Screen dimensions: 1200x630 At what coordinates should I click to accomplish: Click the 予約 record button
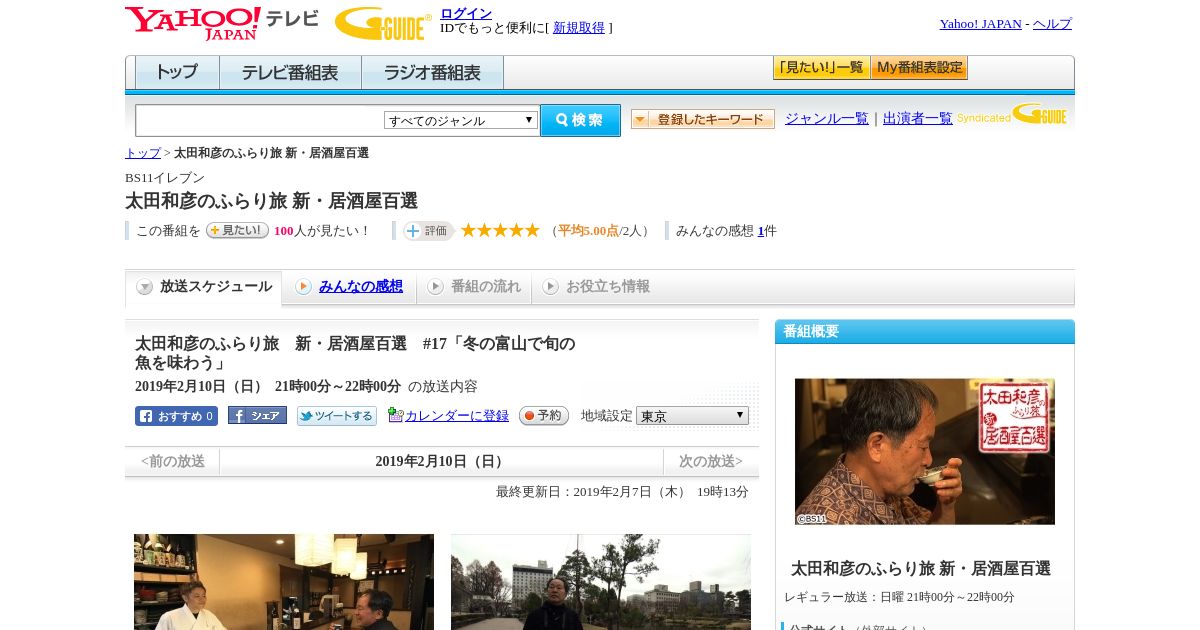(x=544, y=415)
